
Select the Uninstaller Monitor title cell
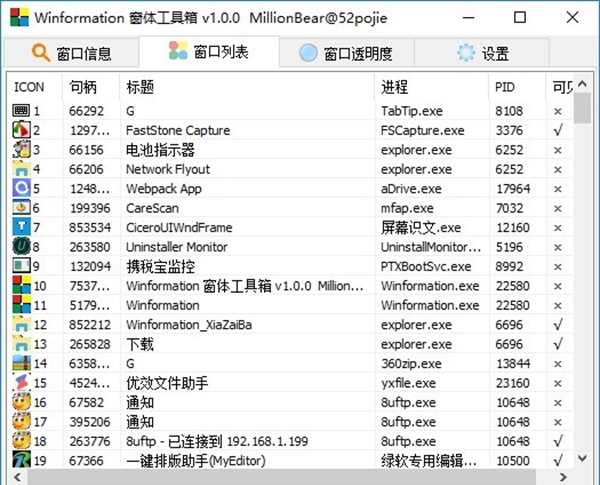[x=177, y=247]
